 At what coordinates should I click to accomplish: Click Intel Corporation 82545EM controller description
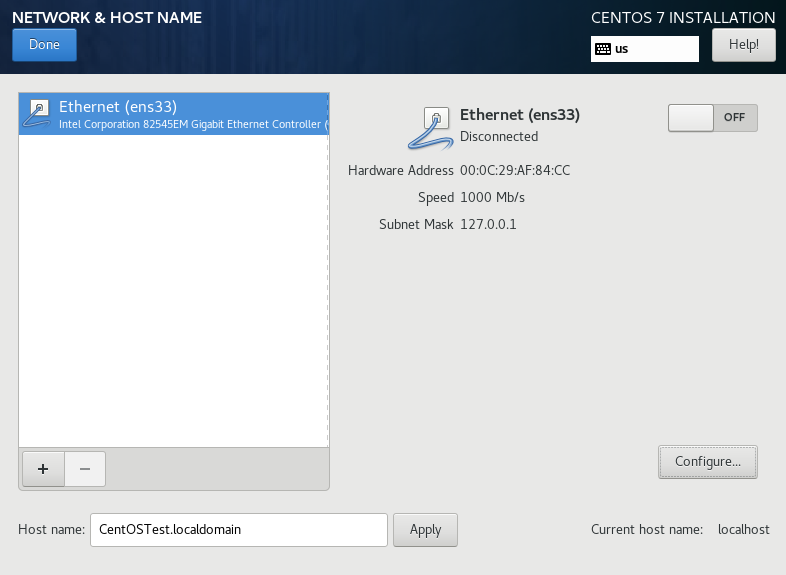coord(193,124)
